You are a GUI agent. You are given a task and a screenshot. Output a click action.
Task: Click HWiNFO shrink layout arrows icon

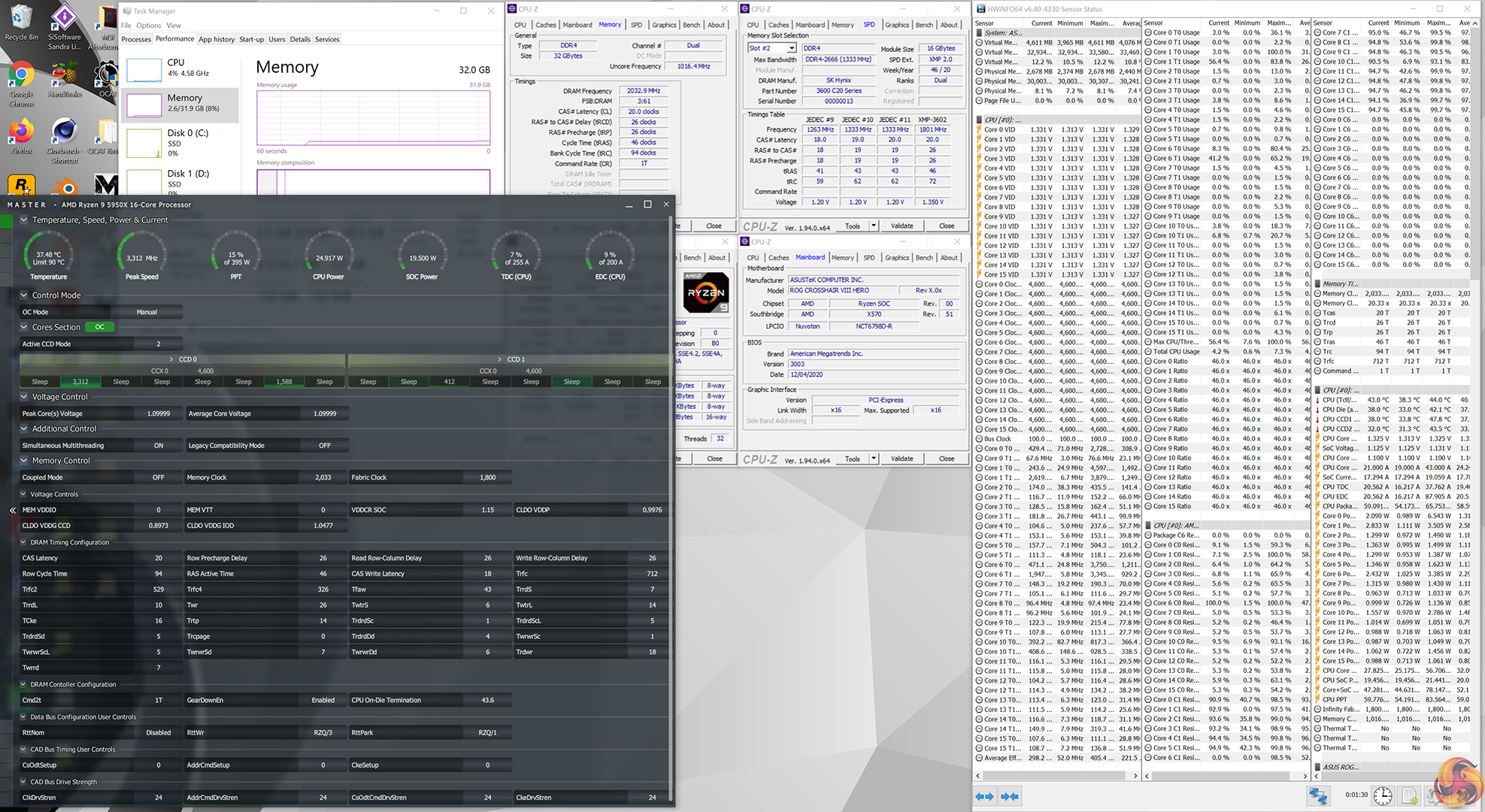1010,795
